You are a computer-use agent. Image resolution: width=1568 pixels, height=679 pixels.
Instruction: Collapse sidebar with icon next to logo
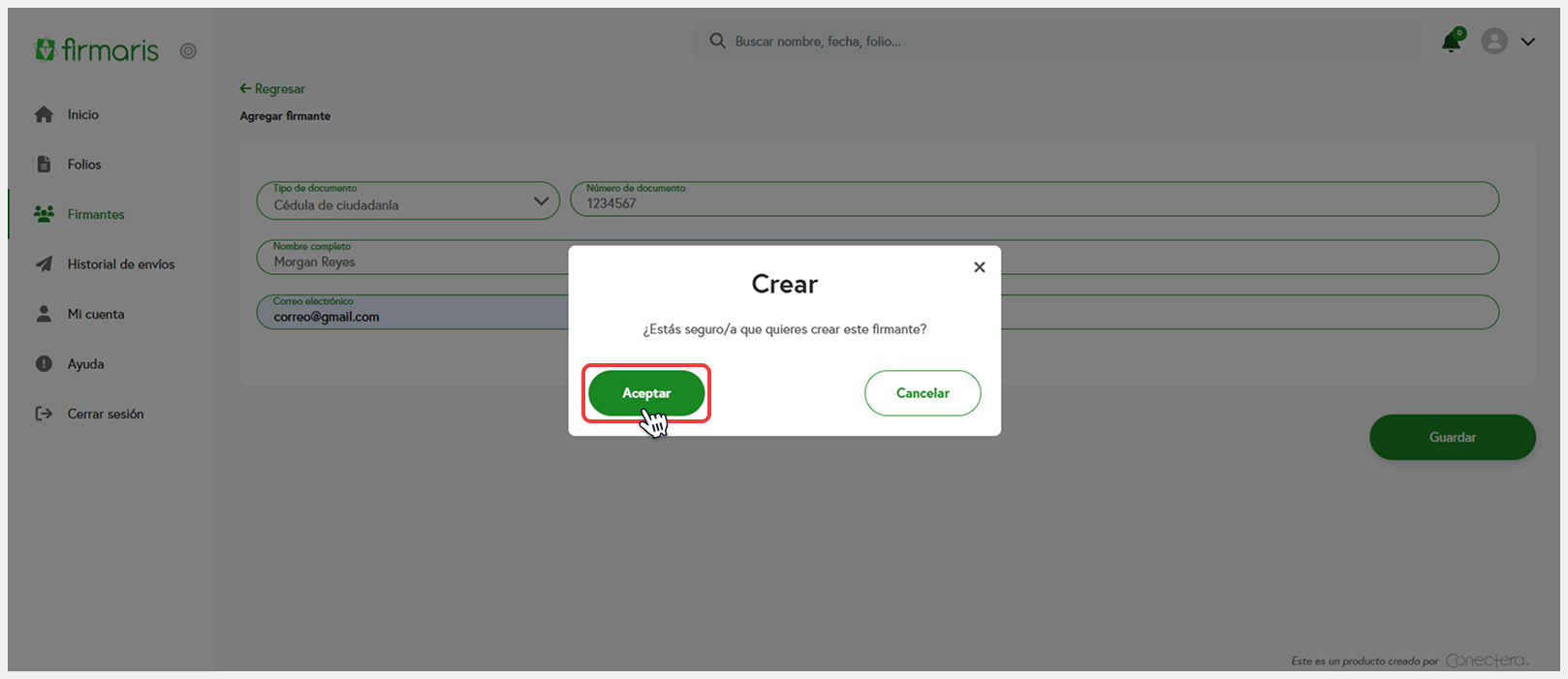click(188, 51)
